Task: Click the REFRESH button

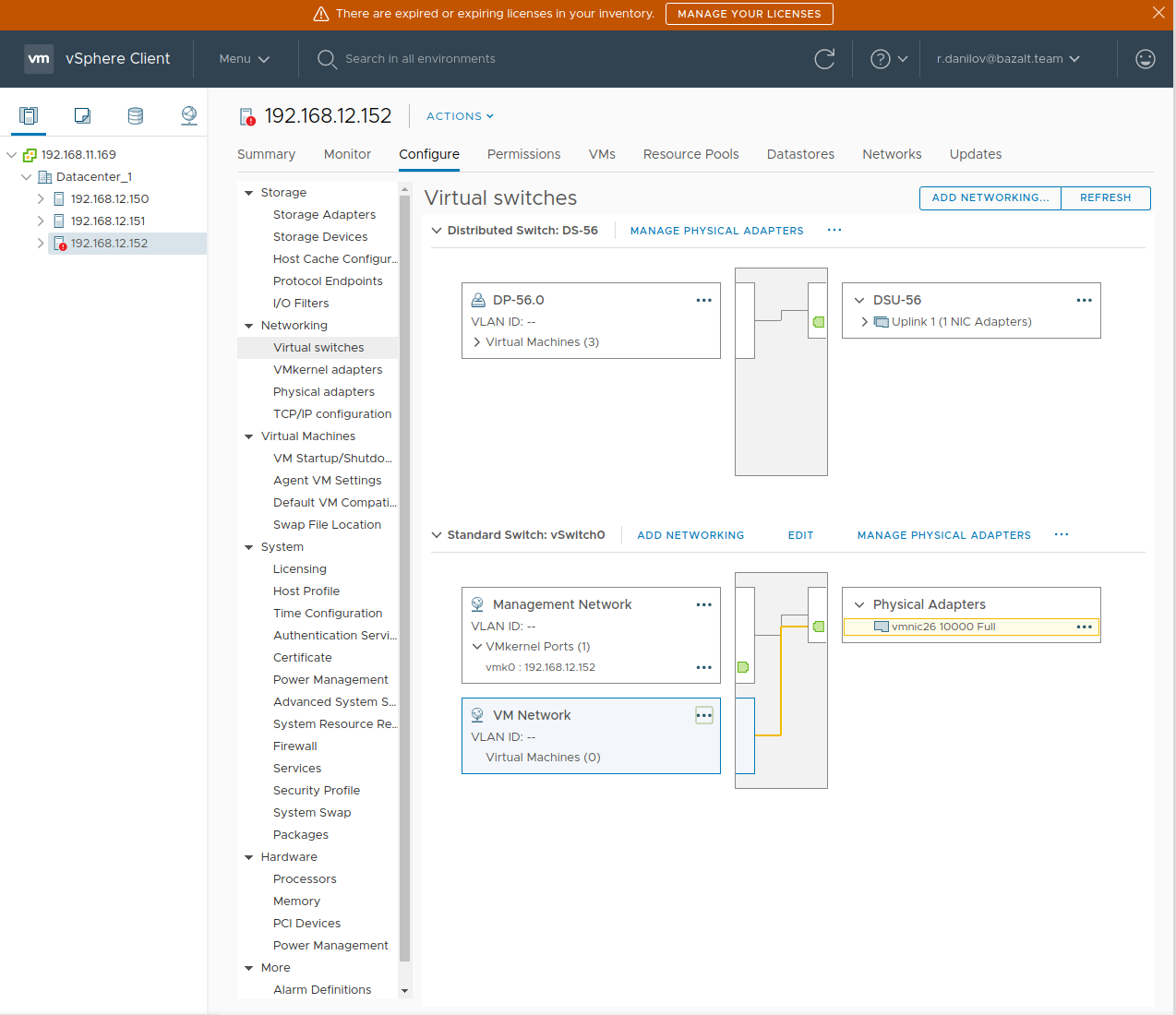Action: [1106, 197]
